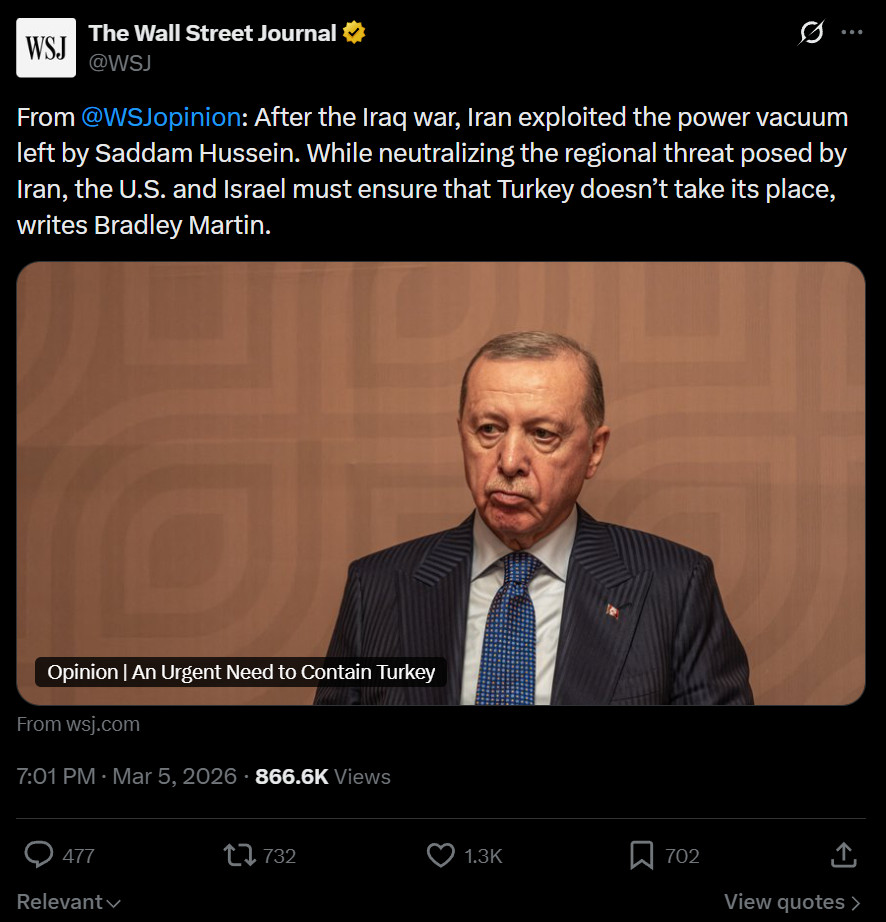Screen dimensions: 886x922
Task: Repost this WSJ post
Action: coord(239,855)
